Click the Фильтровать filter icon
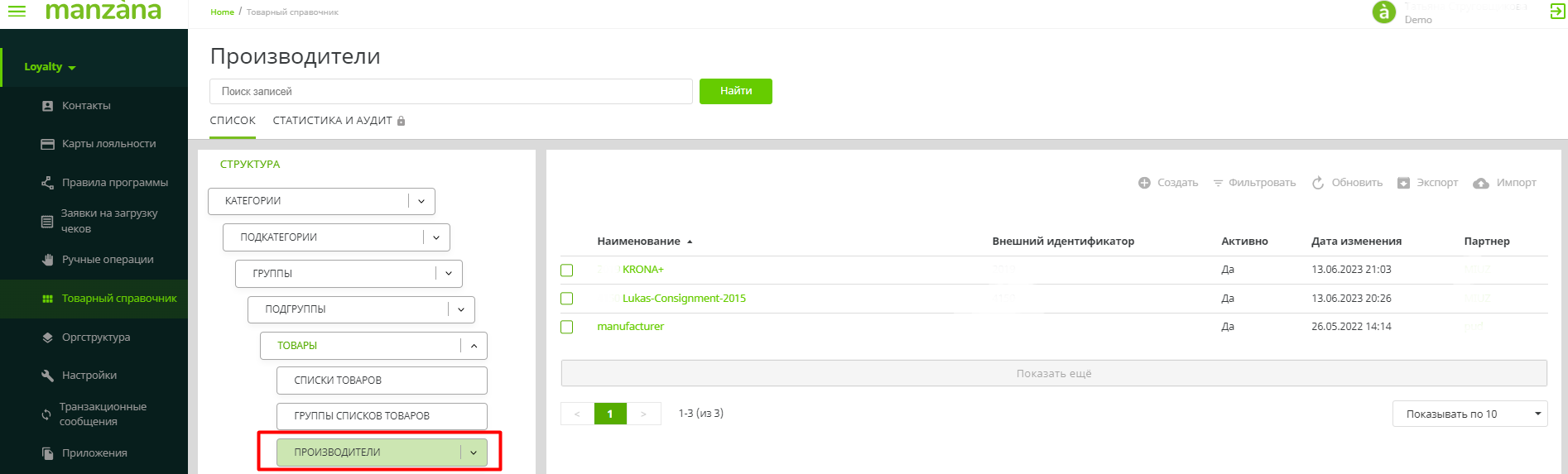The image size is (1568, 474). [1218, 183]
